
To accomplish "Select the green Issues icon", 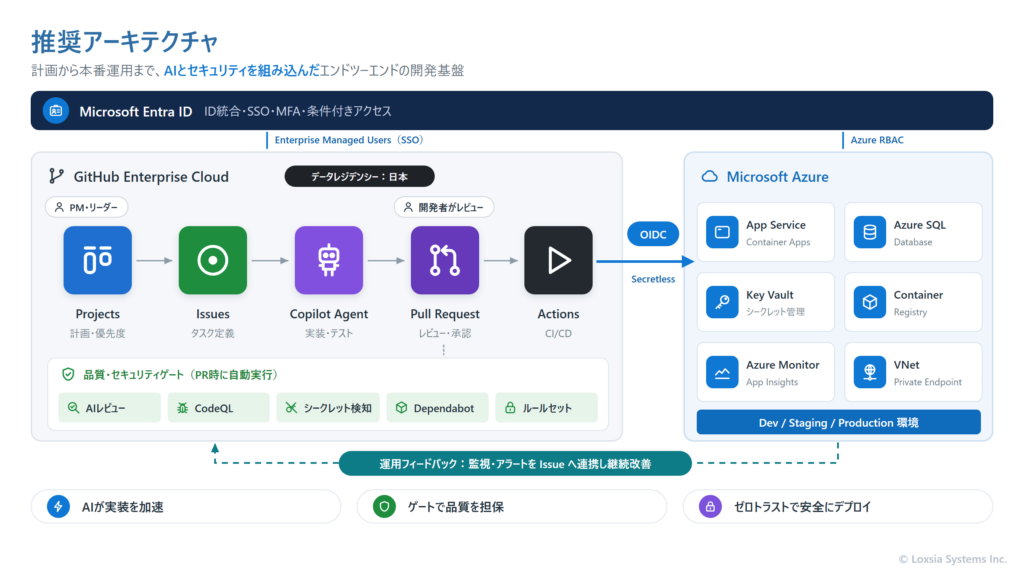I will [213, 260].
